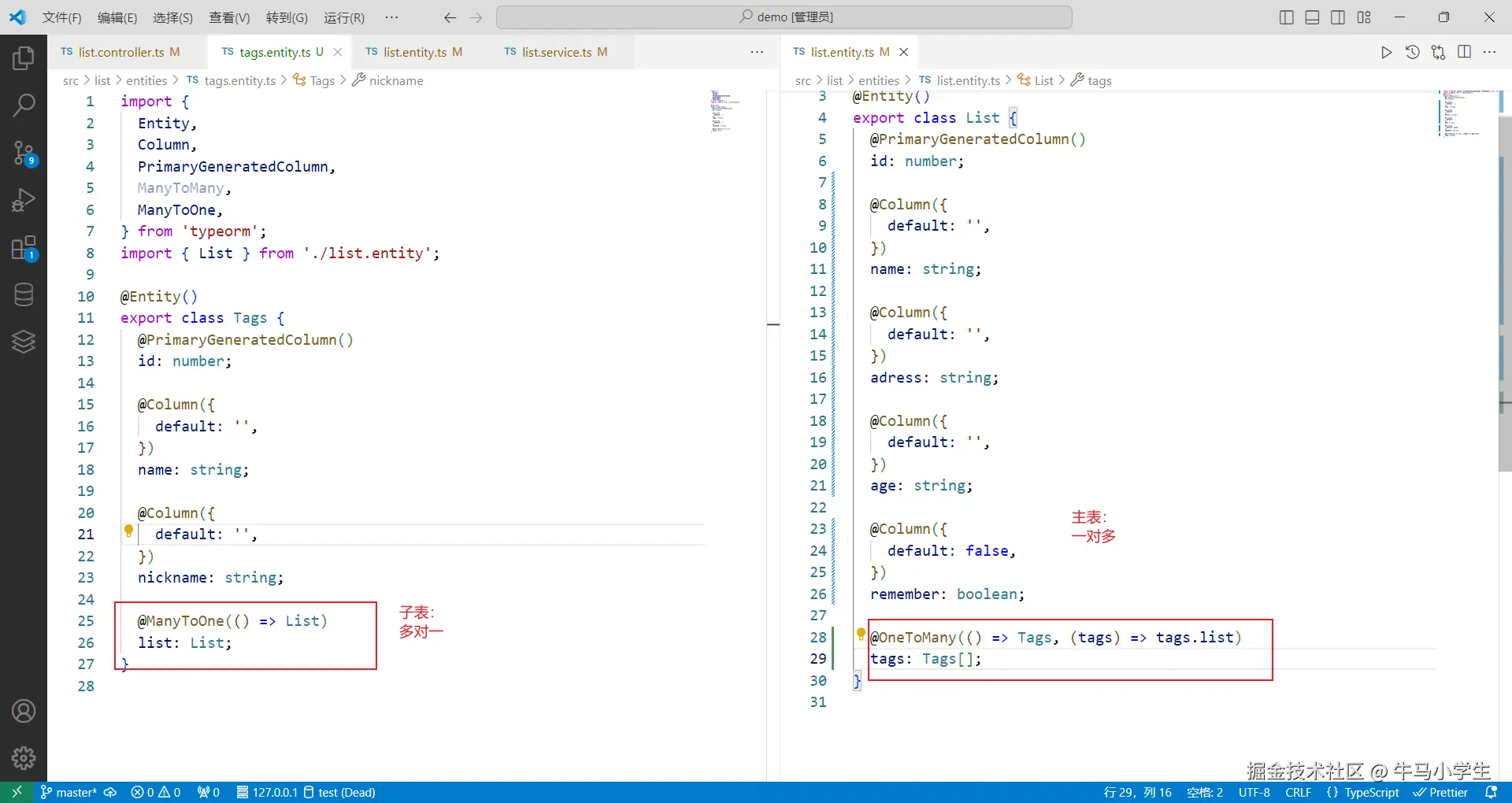1512x803 pixels.
Task: Click the VS Code logo menu
Action: click(17, 17)
